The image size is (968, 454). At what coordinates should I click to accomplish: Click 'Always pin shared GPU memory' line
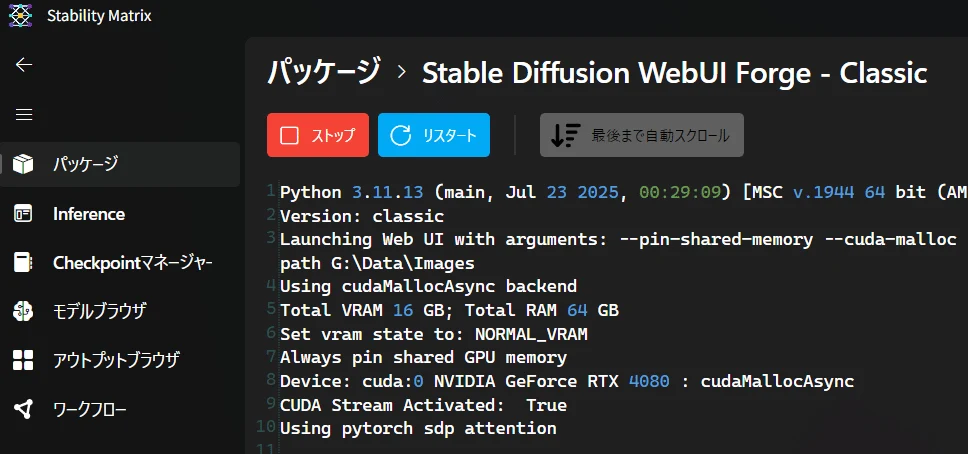(x=424, y=357)
